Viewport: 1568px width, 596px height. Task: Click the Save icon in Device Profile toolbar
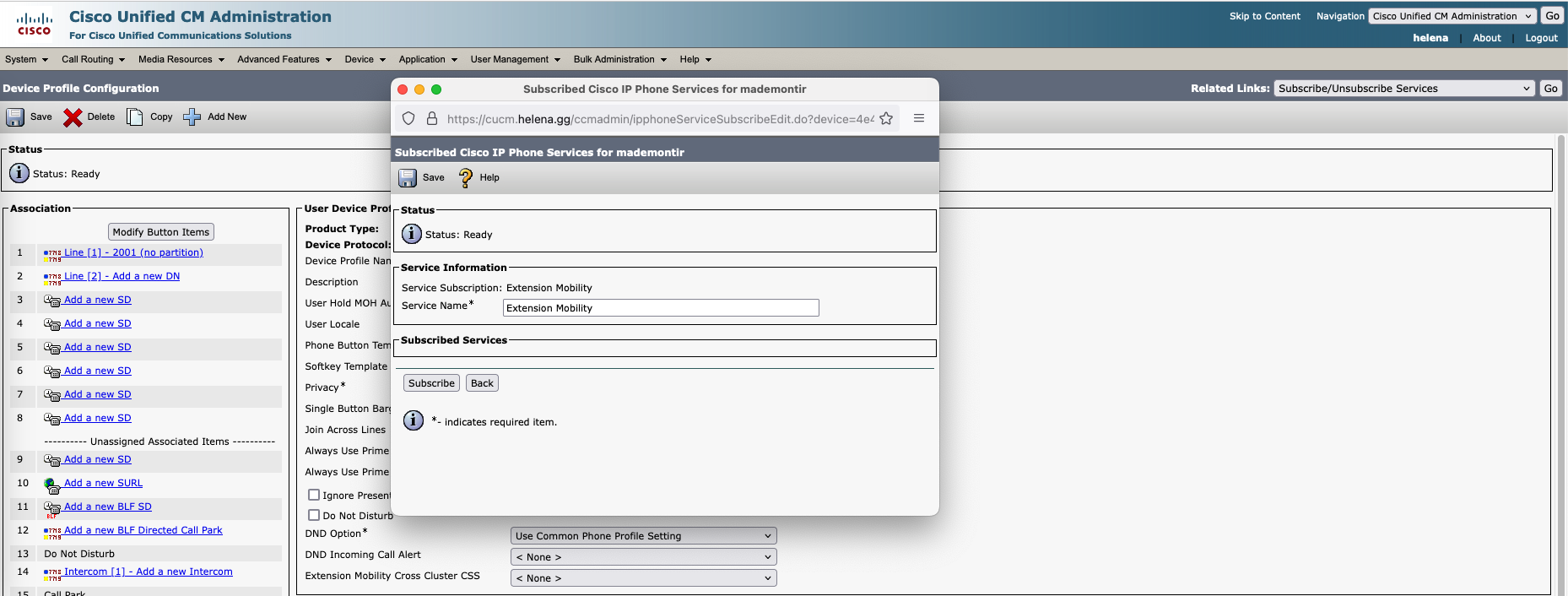click(16, 117)
